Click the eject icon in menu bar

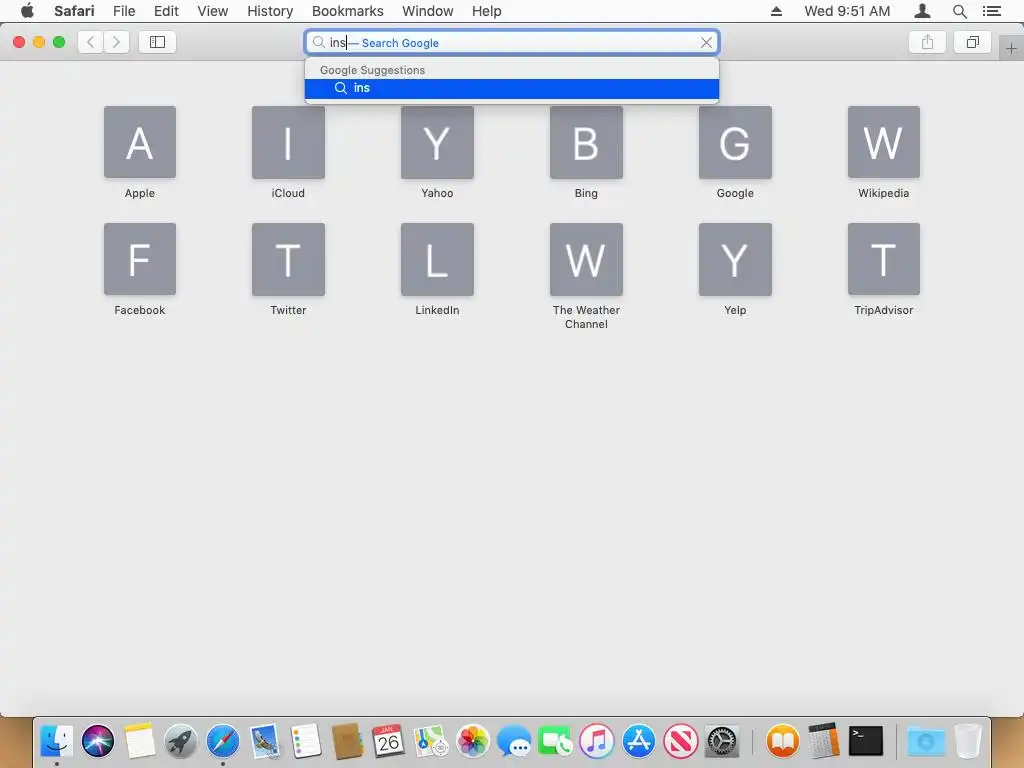pyautogui.click(x=776, y=11)
